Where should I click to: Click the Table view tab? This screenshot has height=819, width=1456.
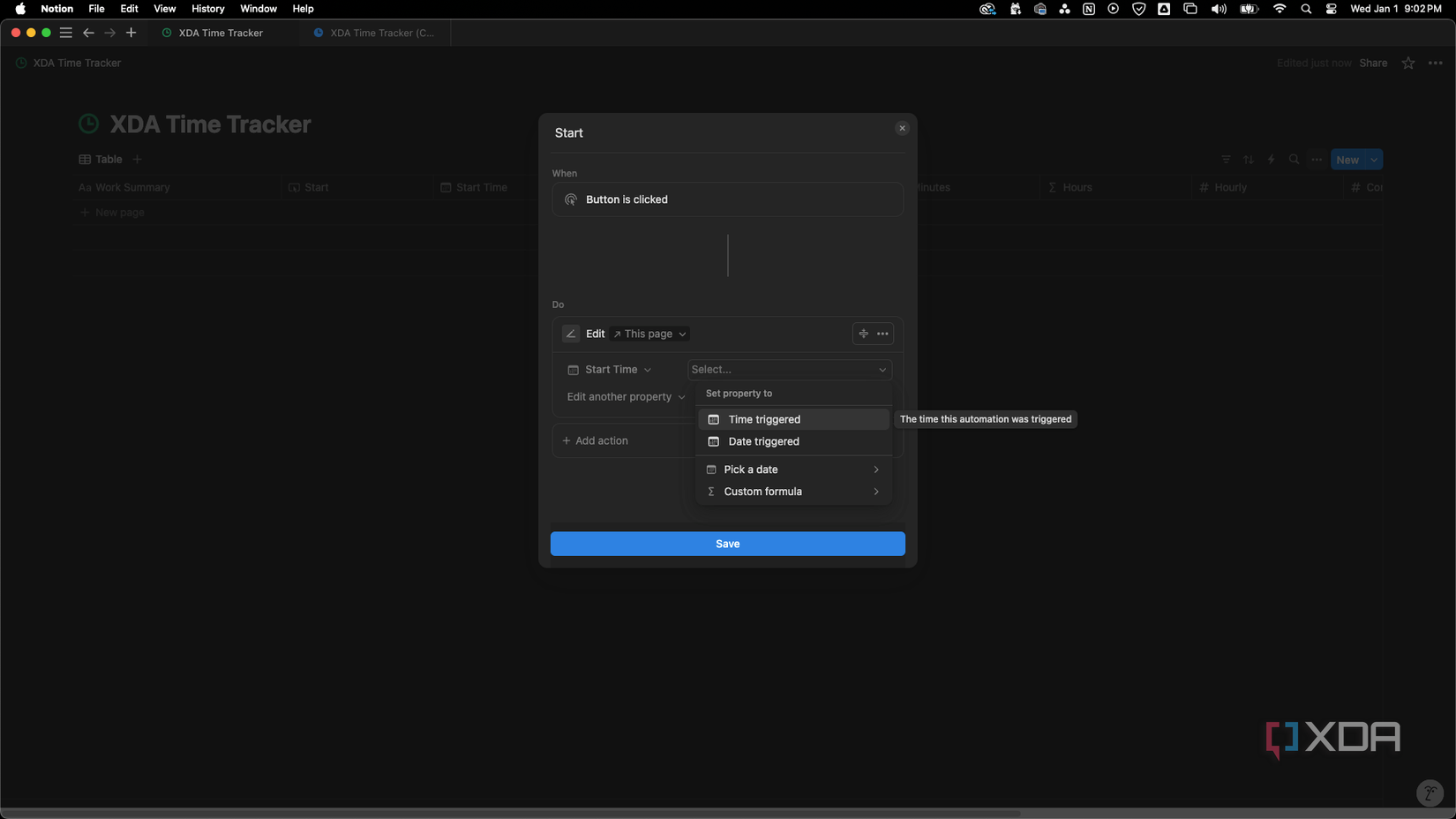101,160
